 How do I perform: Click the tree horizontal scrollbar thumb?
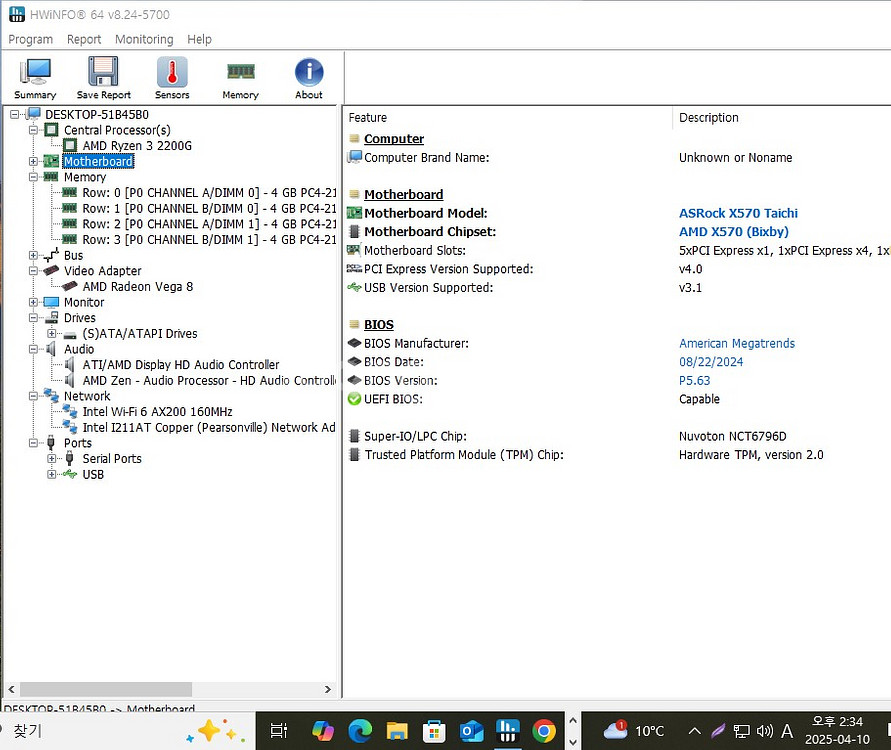[x=106, y=689]
